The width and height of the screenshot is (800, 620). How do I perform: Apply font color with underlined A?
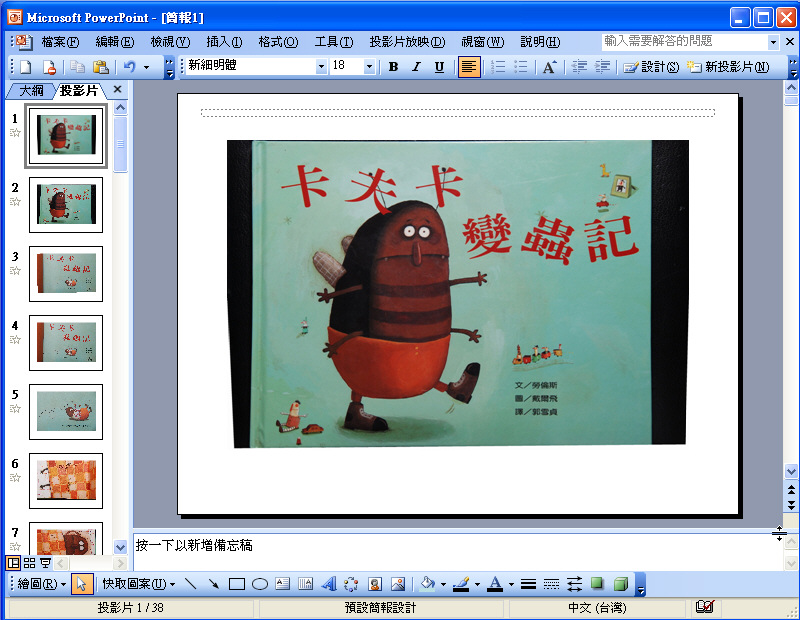coord(495,584)
